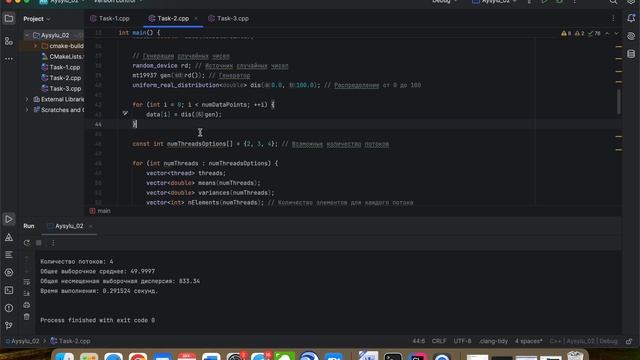This screenshot has height=360, width=640.
Task: Open the Services tool window icon
Action: (x=9, y=272)
